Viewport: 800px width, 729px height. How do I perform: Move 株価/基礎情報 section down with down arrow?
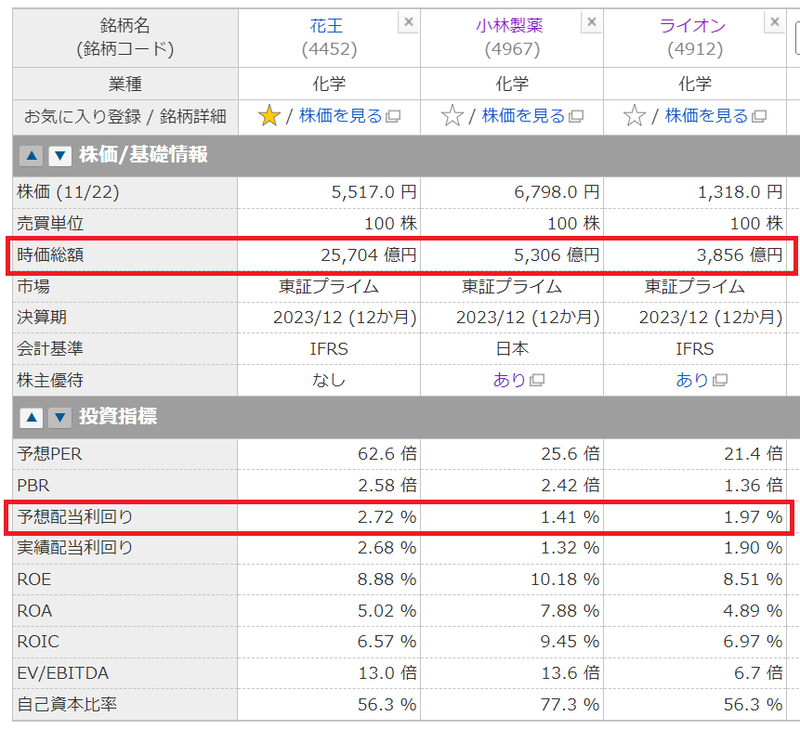[60, 156]
